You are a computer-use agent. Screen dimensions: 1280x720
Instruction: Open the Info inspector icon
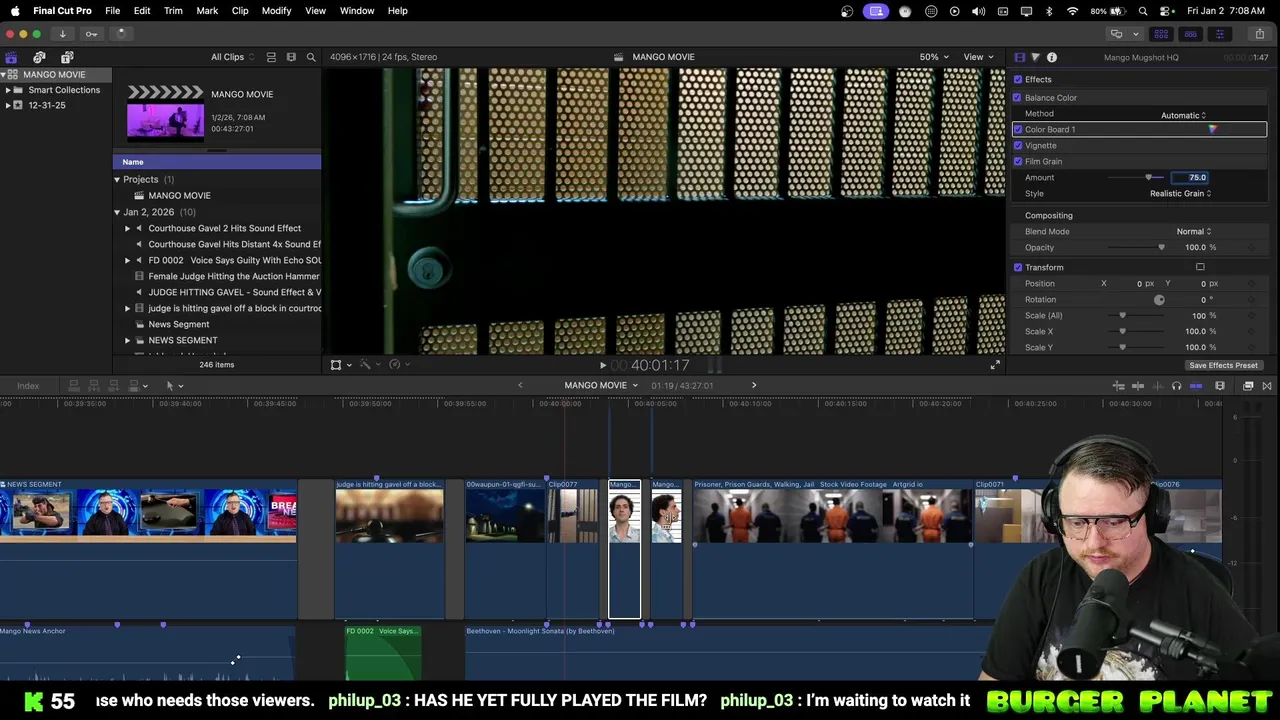pos(1052,57)
